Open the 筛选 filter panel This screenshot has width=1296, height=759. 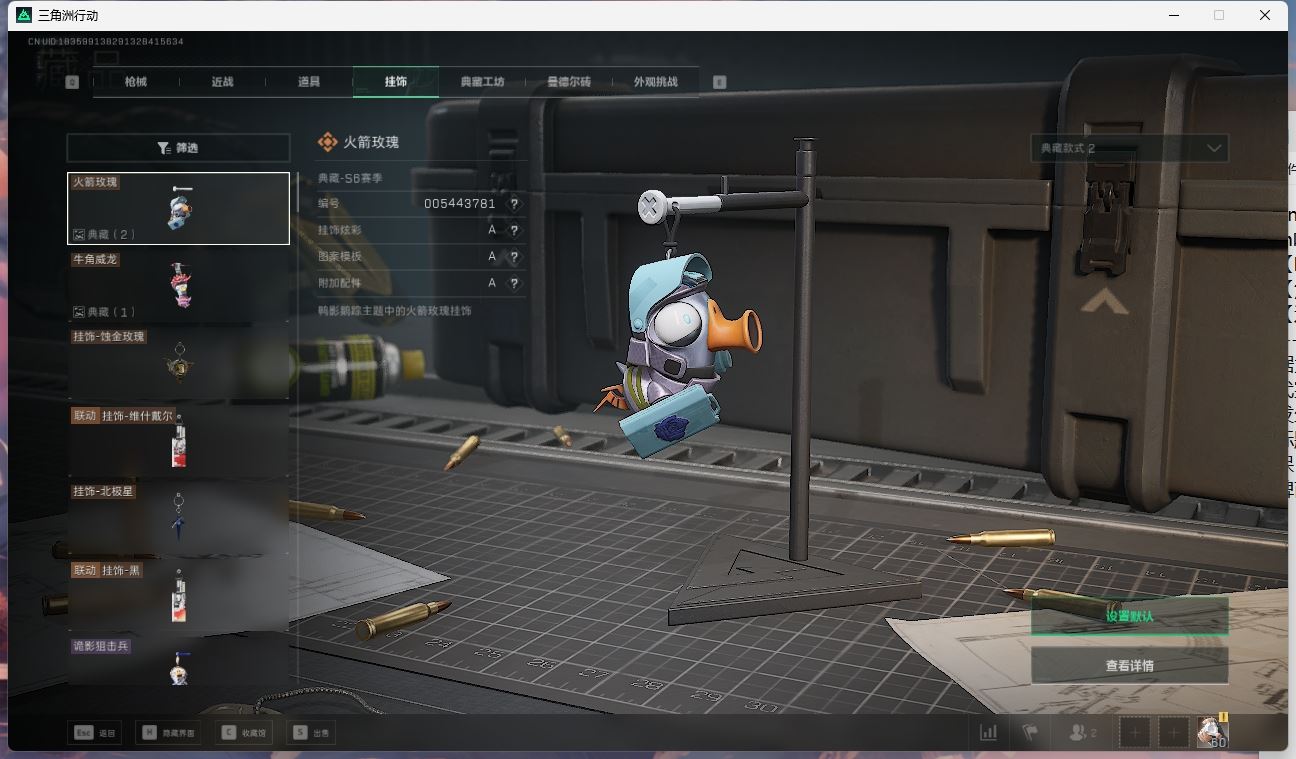click(x=178, y=148)
